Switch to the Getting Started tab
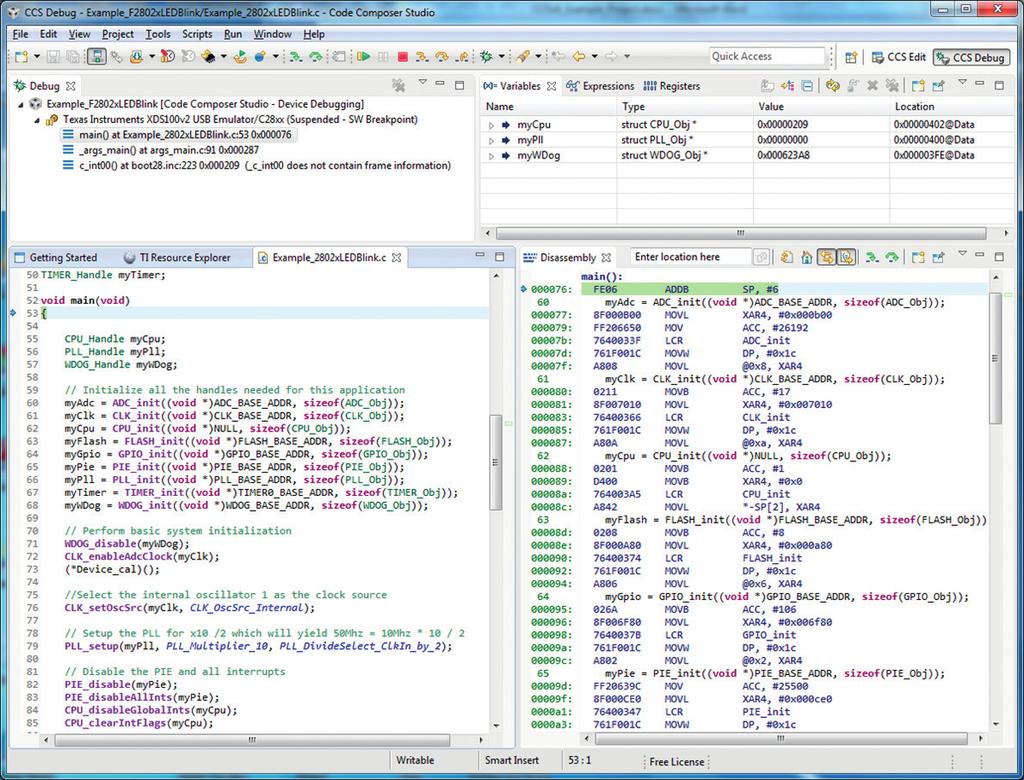The width and height of the screenshot is (1024, 780). tap(56, 257)
